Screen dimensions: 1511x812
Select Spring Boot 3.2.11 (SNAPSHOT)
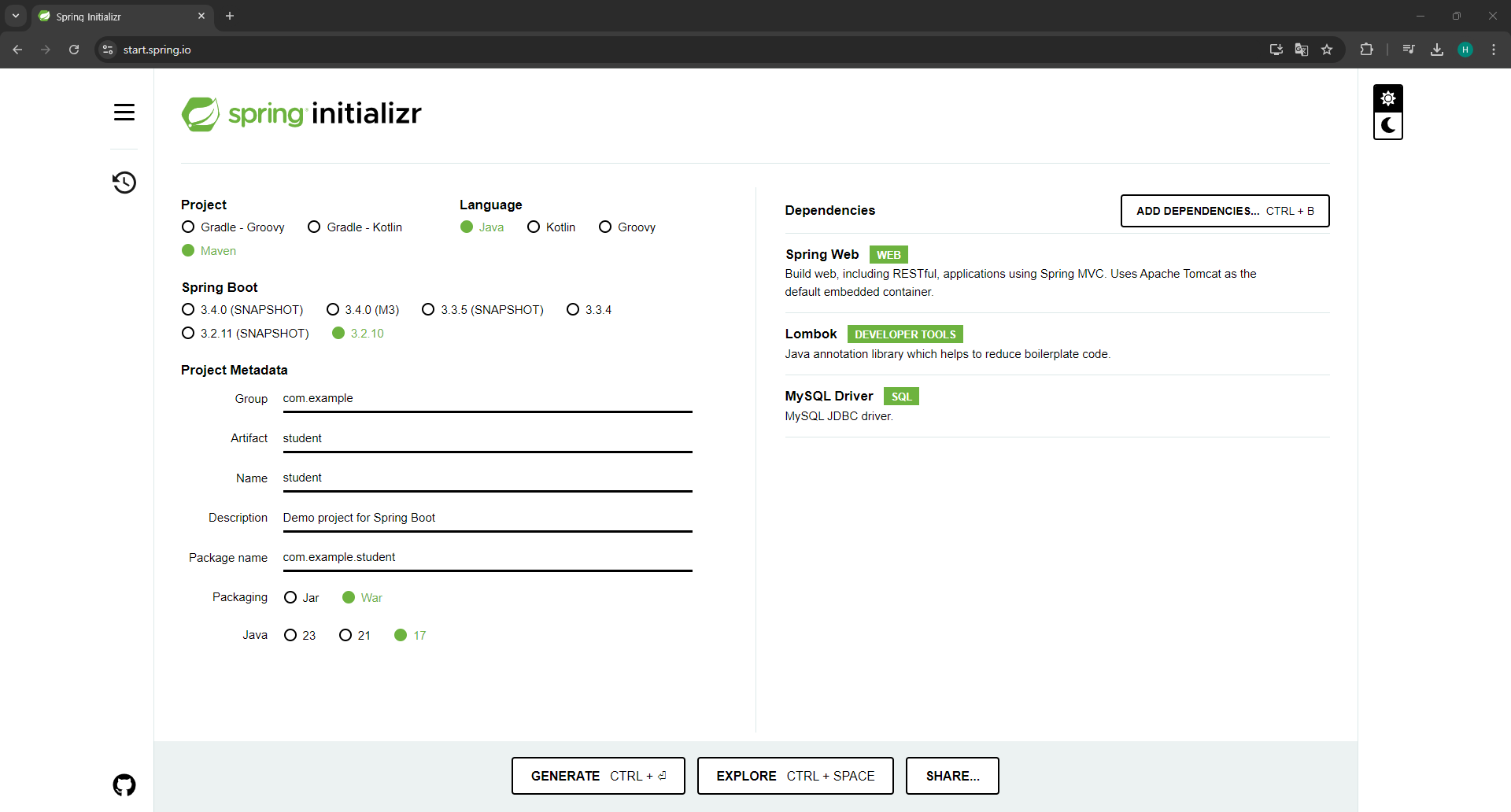click(x=245, y=334)
